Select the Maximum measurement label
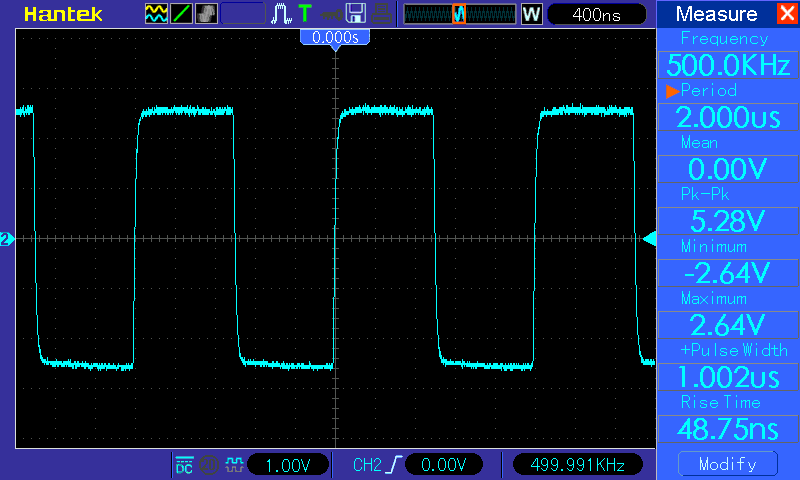This screenshot has height=480, width=800. tap(714, 298)
